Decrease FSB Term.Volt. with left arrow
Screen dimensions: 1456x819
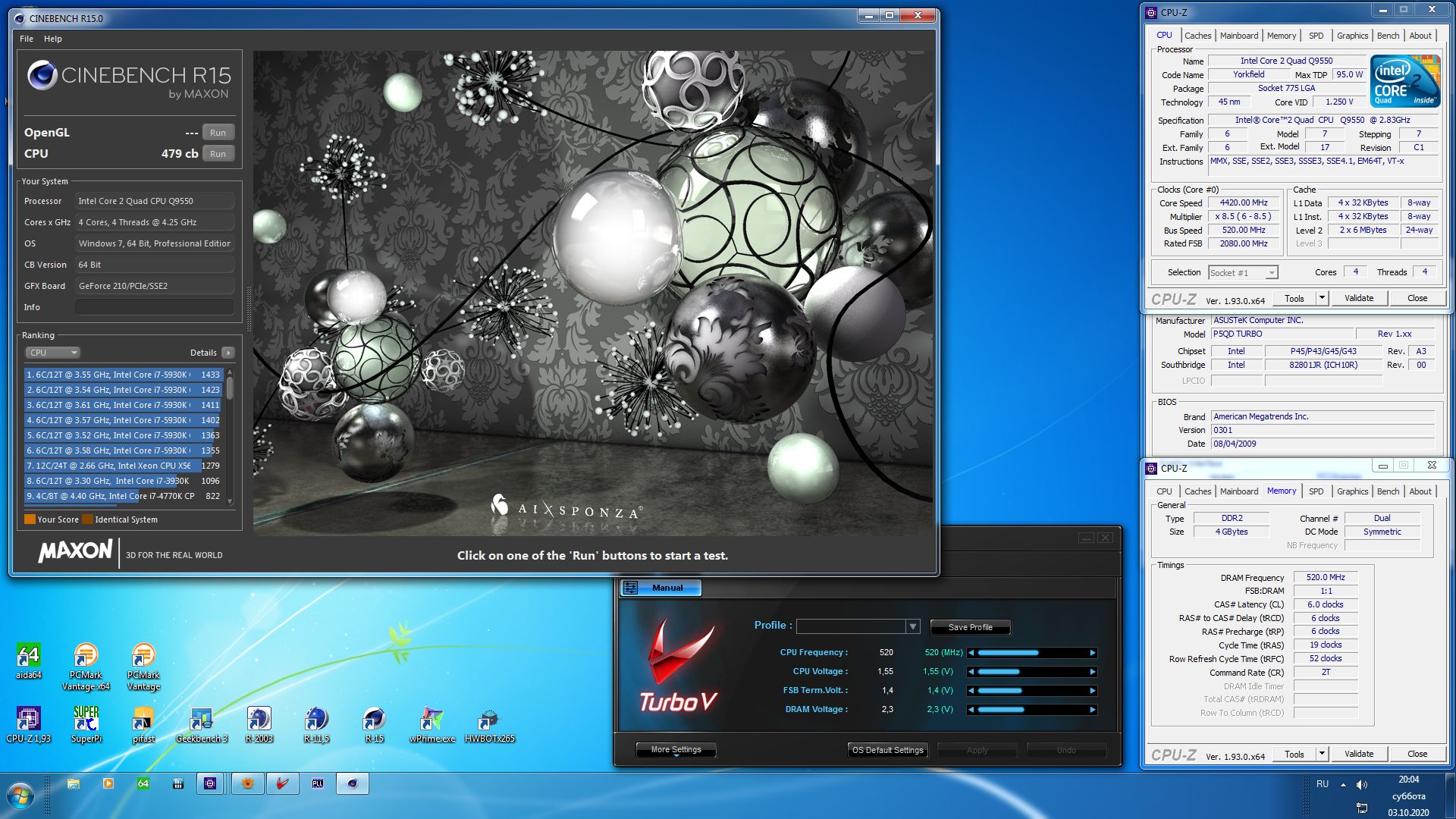pyautogui.click(x=971, y=691)
